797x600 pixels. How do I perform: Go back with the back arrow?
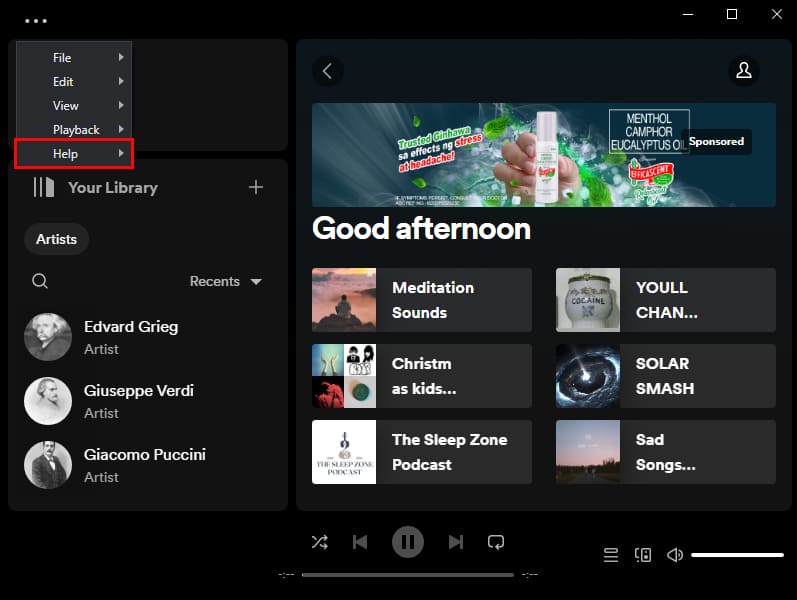pos(328,71)
